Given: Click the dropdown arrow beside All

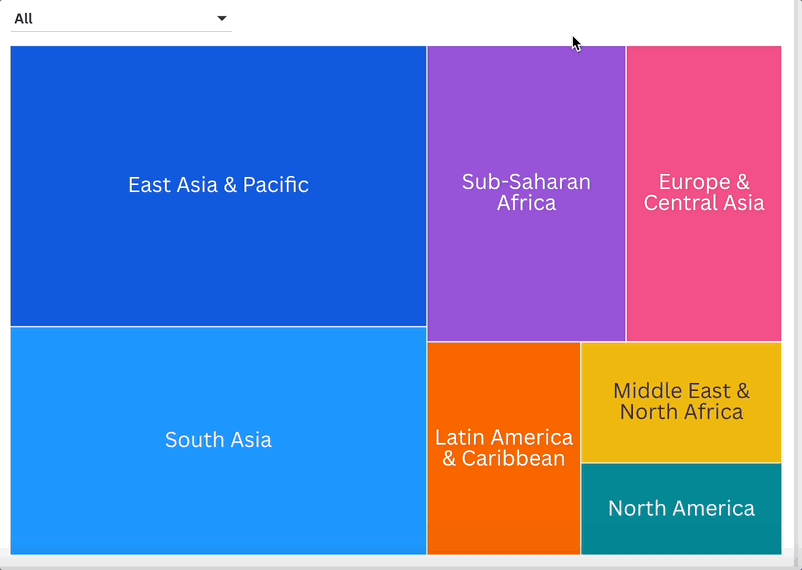Looking at the screenshot, I should pyautogui.click(x=222, y=18).
